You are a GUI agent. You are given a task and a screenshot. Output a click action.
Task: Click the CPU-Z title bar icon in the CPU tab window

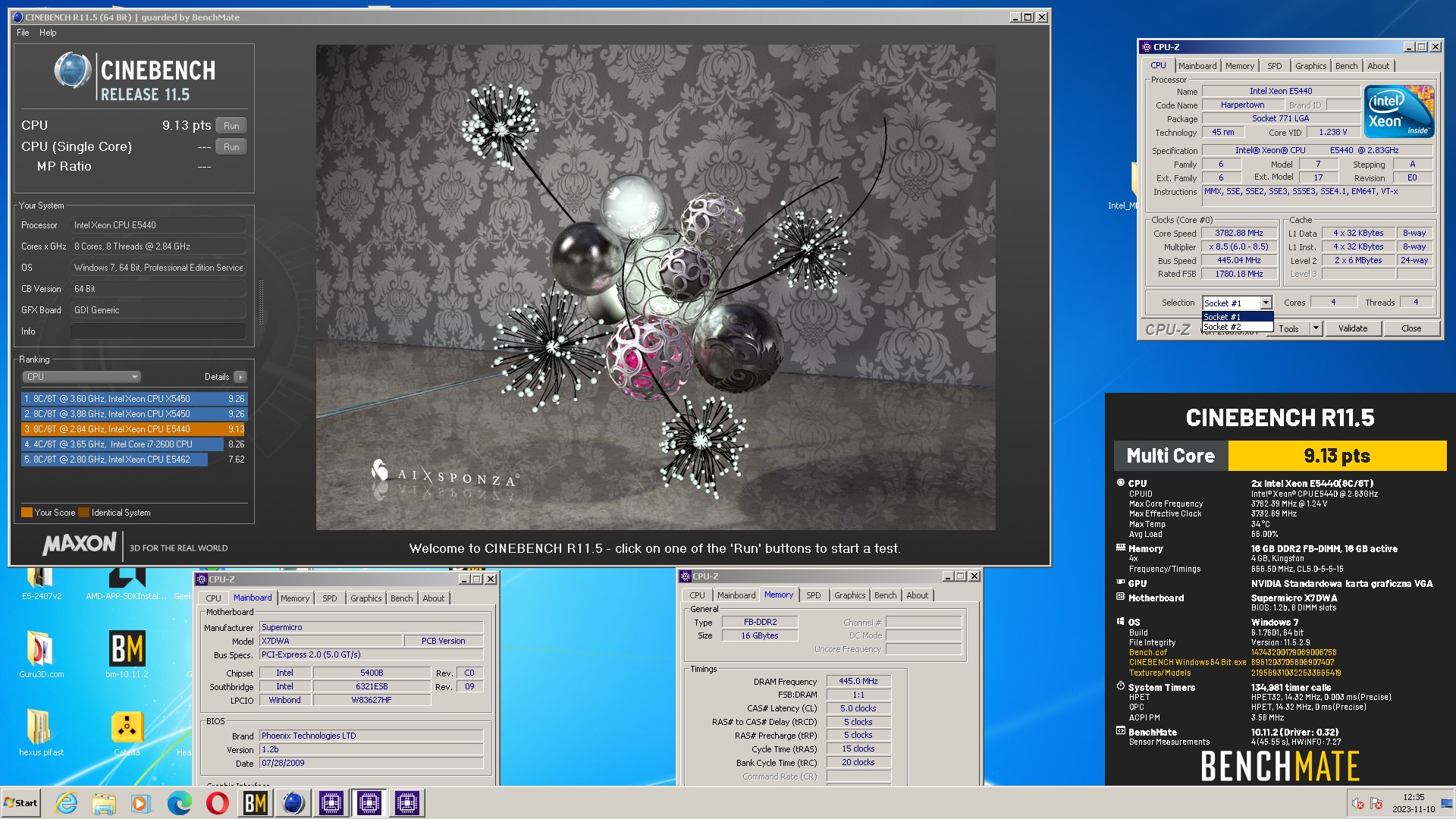point(1147,47)
